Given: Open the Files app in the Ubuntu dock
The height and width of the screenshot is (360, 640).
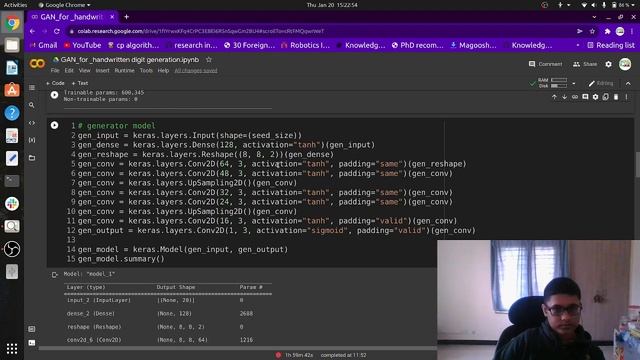Looking at the screenshot, I should click(12, 45).
